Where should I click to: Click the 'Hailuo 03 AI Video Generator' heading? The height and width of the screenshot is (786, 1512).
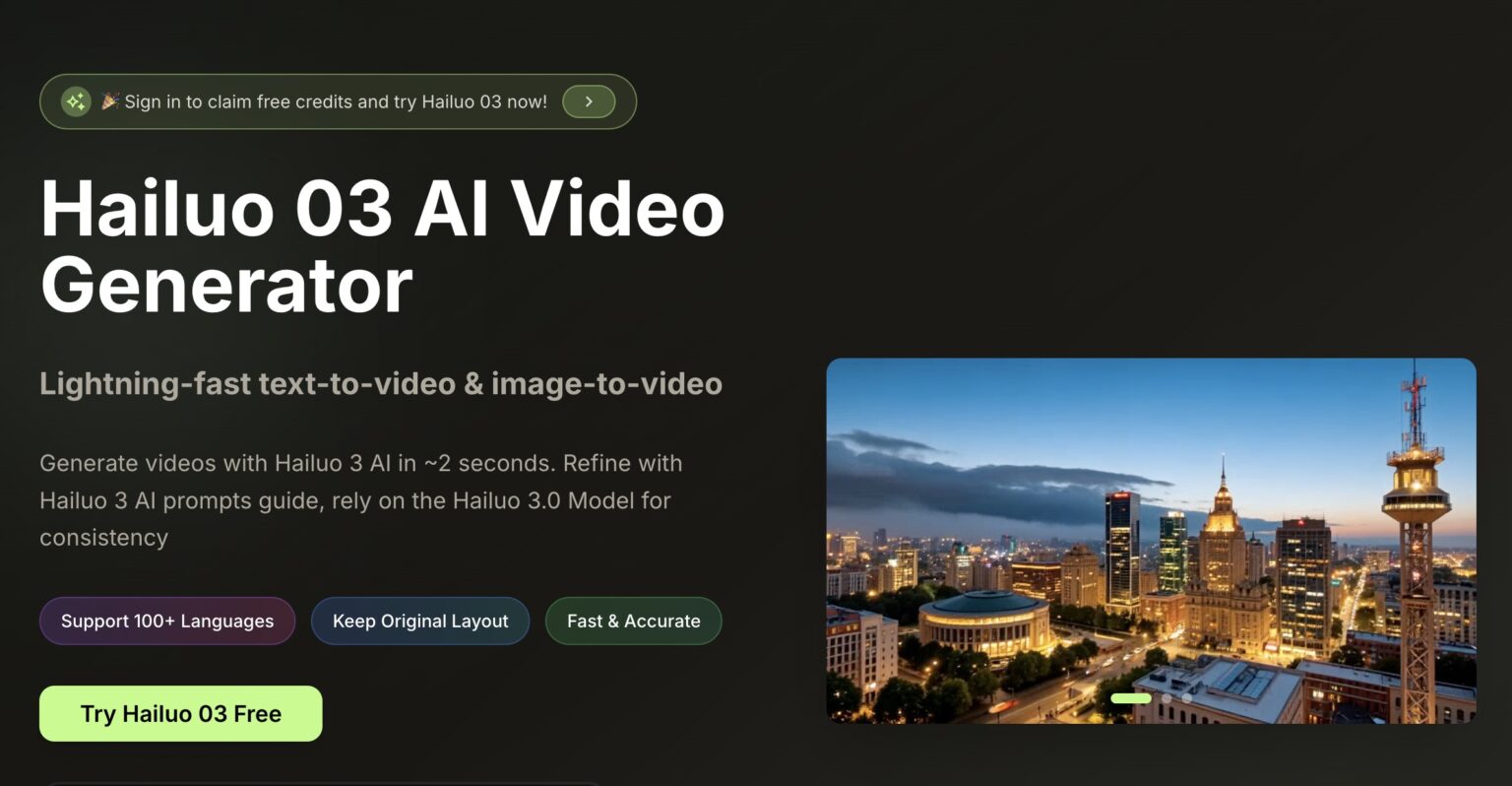[x=382, y=246]
